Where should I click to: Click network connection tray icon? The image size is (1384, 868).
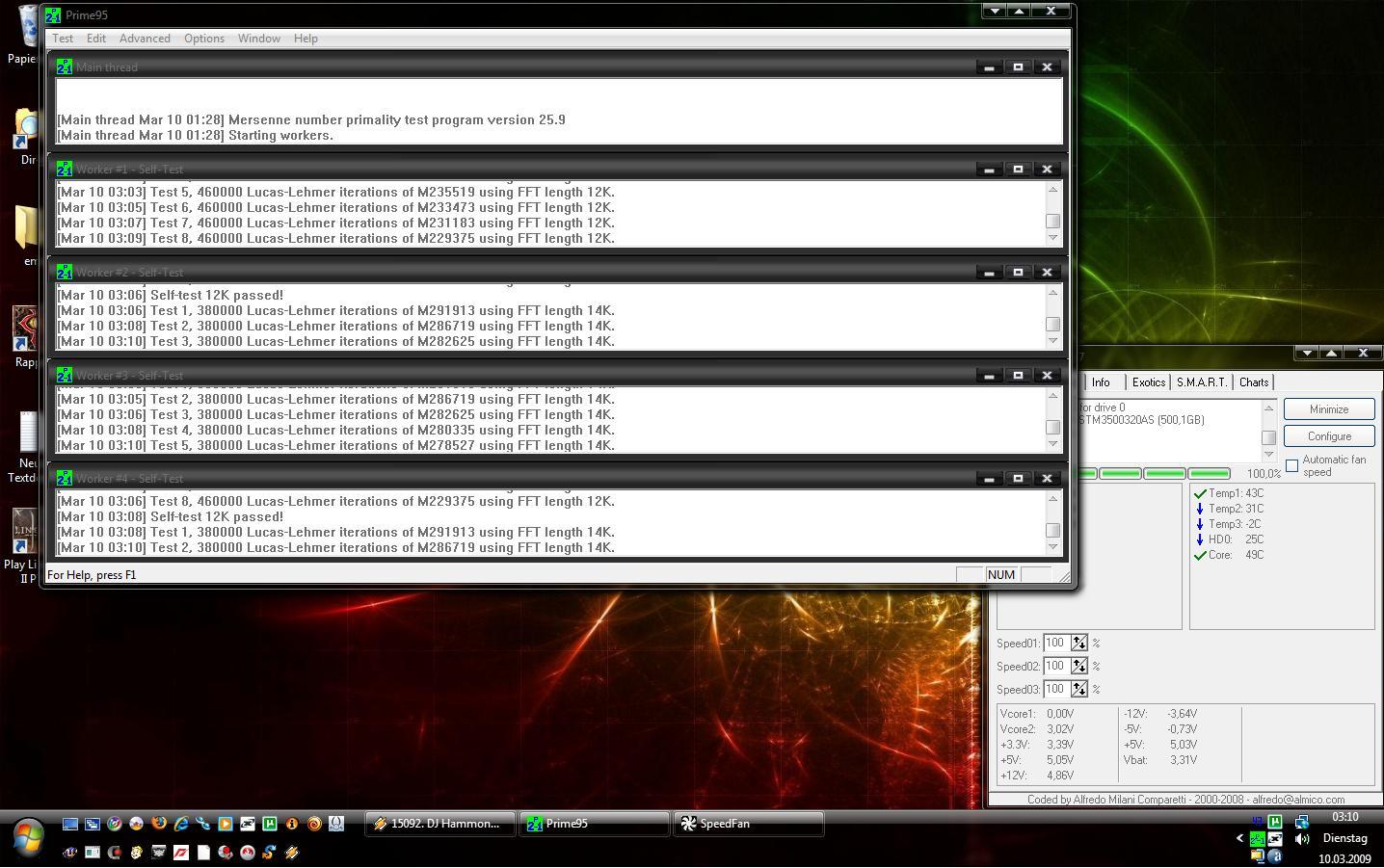1302,822
